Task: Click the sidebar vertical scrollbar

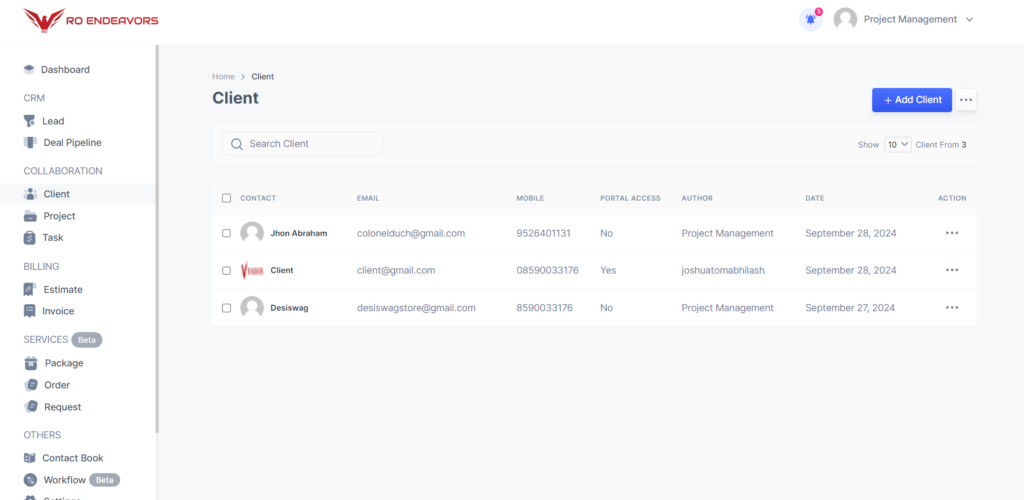Action: click(x=156, y=240)
